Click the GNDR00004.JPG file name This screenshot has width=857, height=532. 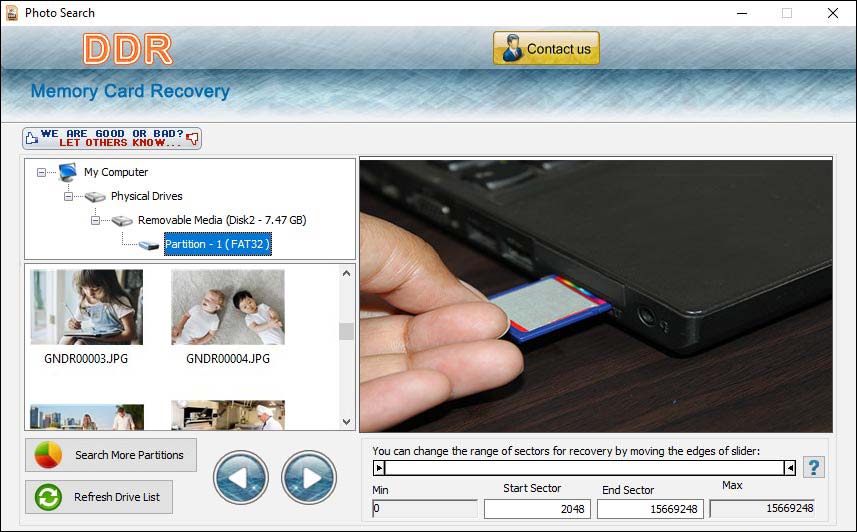point(228,359)
